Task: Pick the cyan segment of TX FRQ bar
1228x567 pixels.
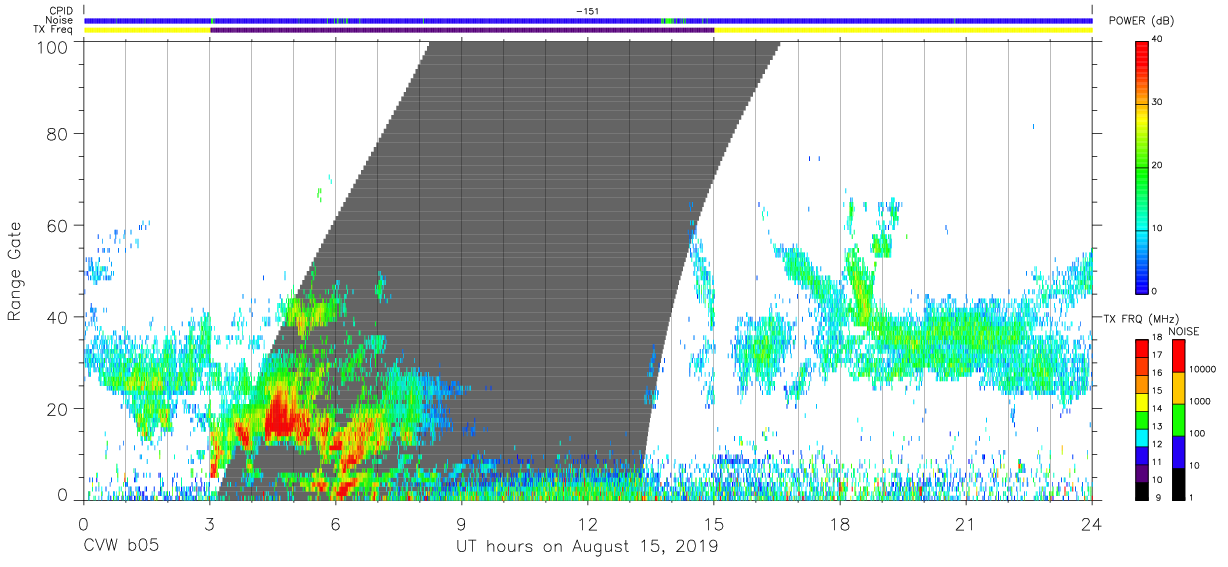Action: [x=1142, y=438]
